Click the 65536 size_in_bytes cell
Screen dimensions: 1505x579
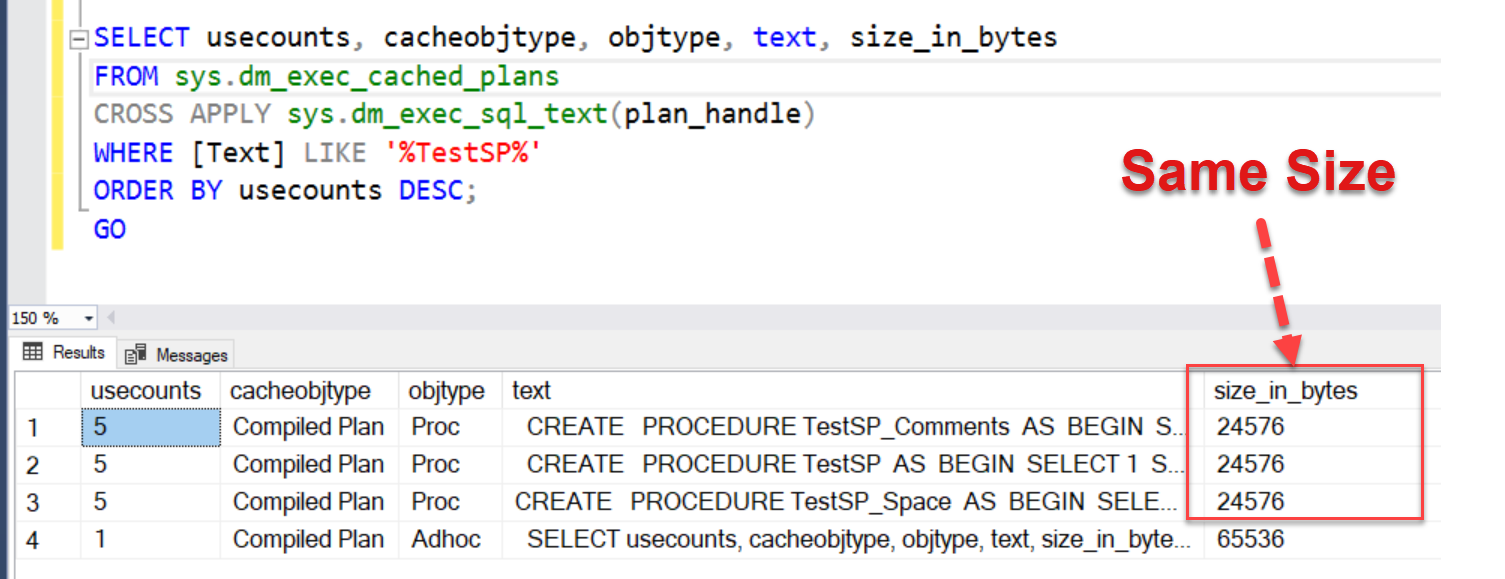click(1322, 540)
